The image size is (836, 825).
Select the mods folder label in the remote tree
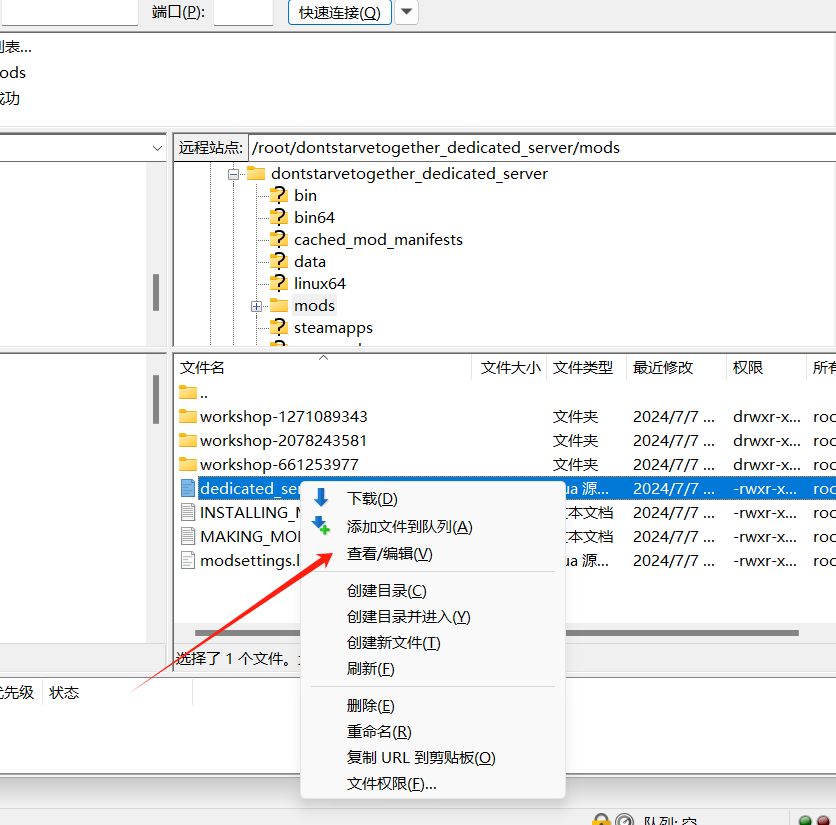(315, 306)
